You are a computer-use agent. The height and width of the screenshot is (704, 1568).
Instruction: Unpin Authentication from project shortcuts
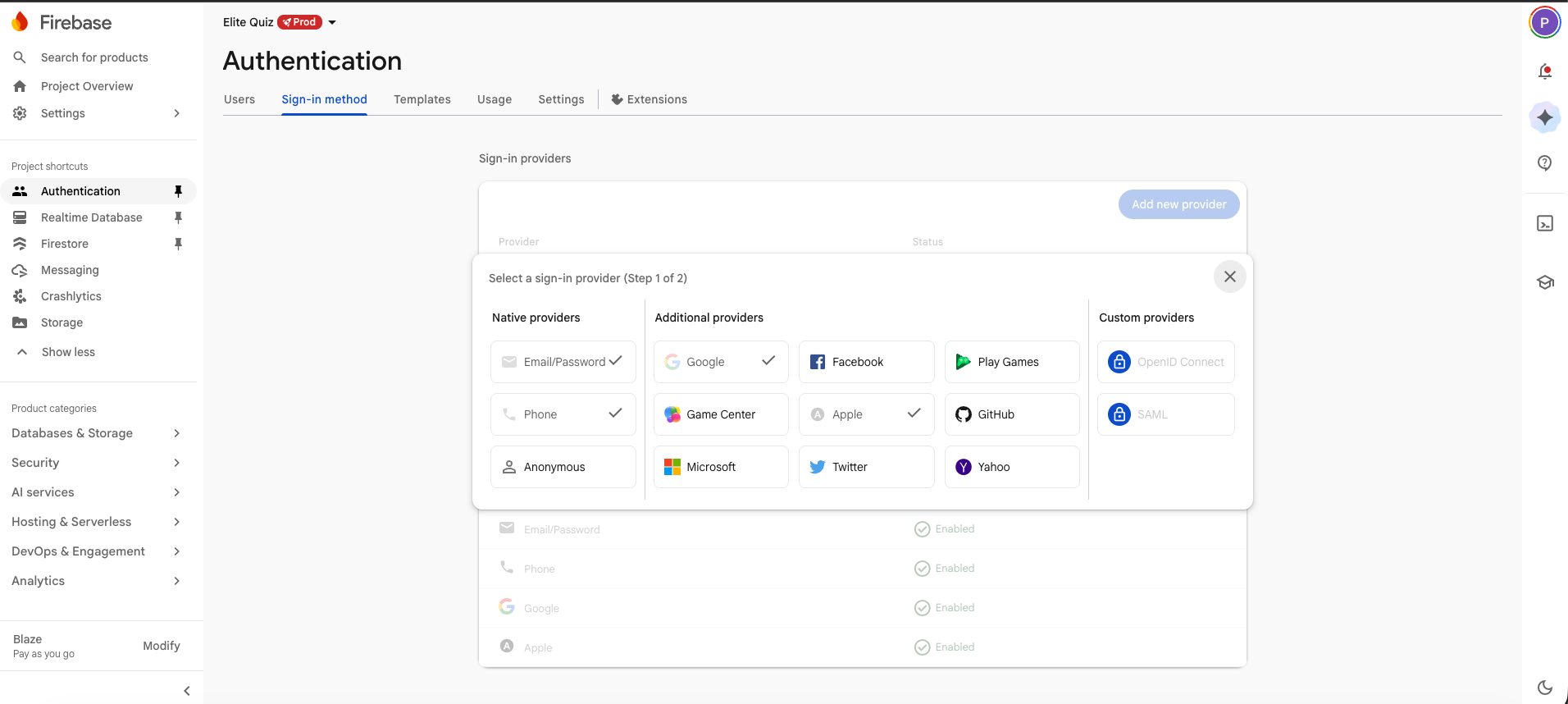click(178, 191)
